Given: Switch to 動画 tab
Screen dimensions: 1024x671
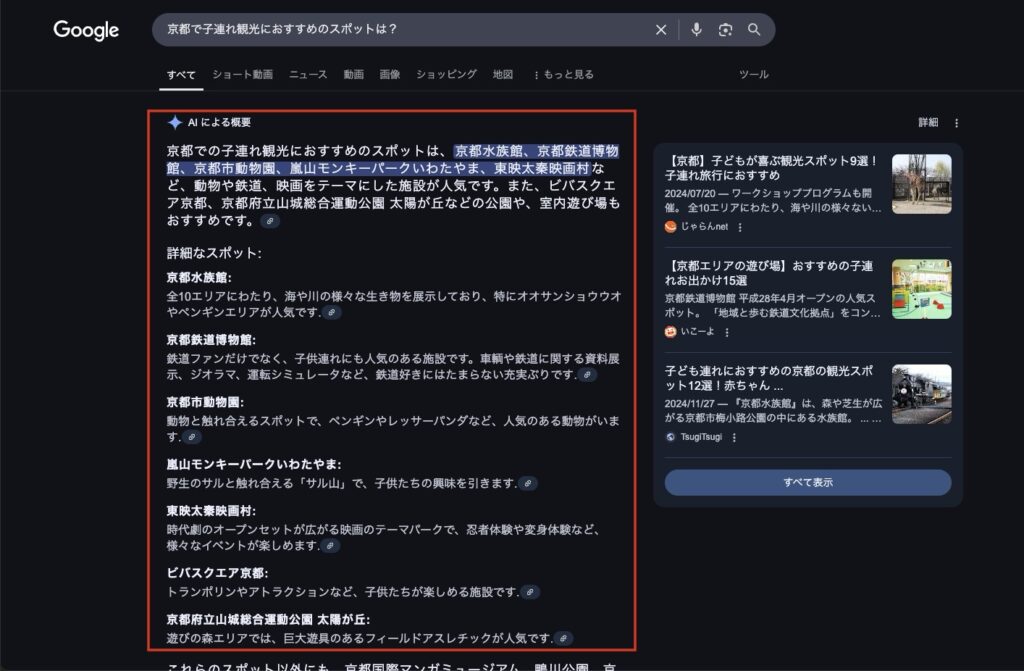Looking at the screenshot, I should (354, 74).
